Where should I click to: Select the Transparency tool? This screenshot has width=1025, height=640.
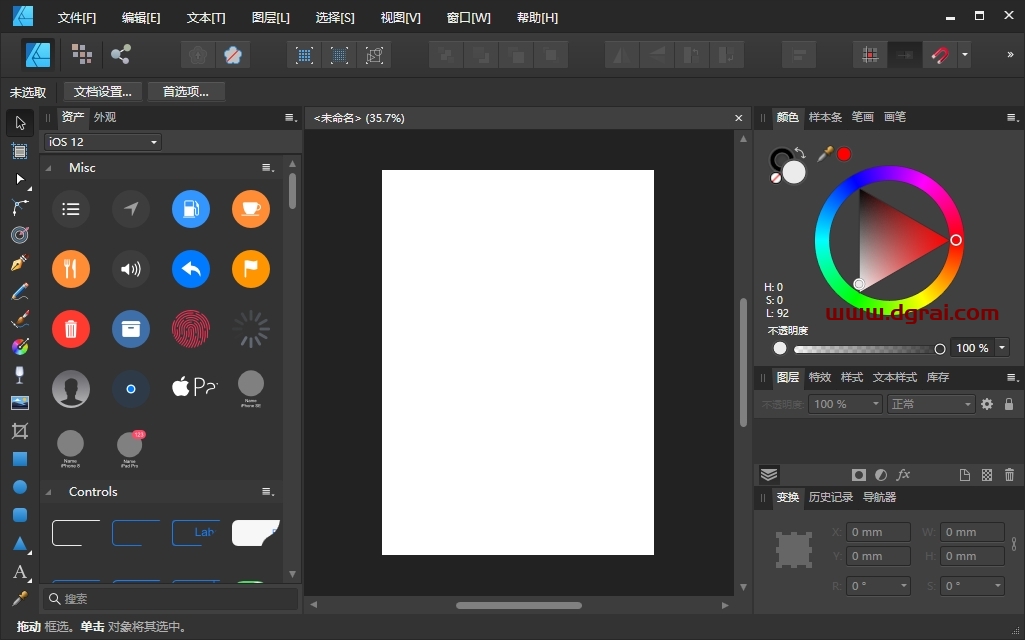pyautogui.click(x=20, y=375)
